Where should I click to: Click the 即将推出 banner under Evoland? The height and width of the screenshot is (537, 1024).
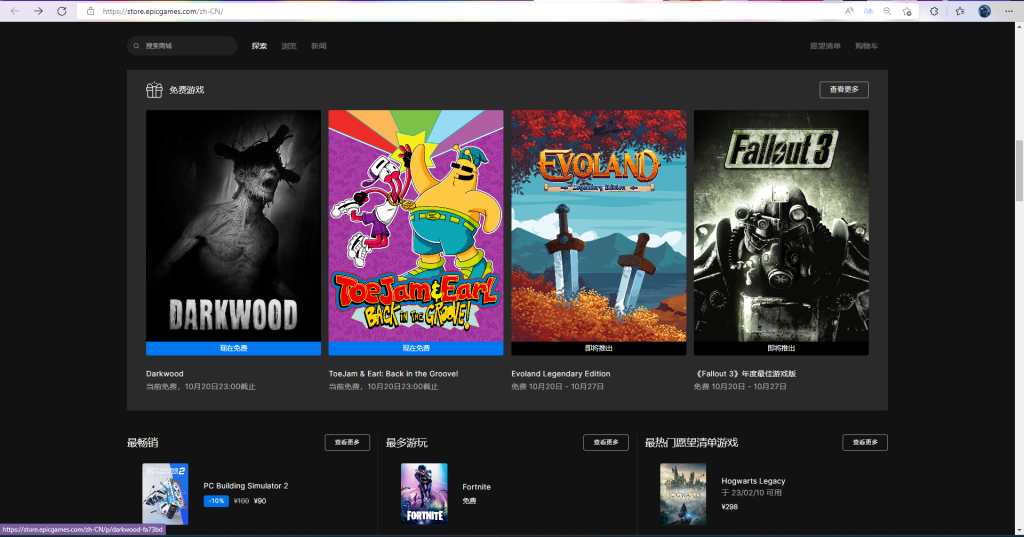pyautogui.click(x=599, y=348)
